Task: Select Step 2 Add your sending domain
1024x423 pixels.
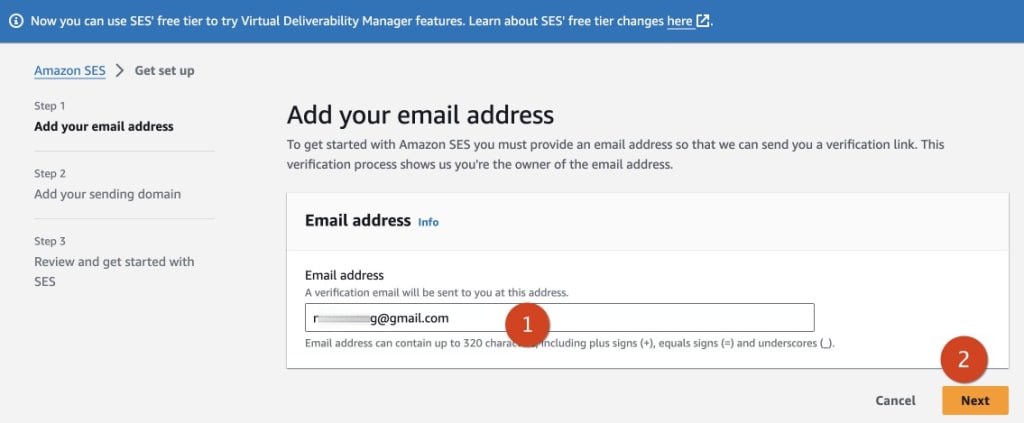Action: (108, 185)
